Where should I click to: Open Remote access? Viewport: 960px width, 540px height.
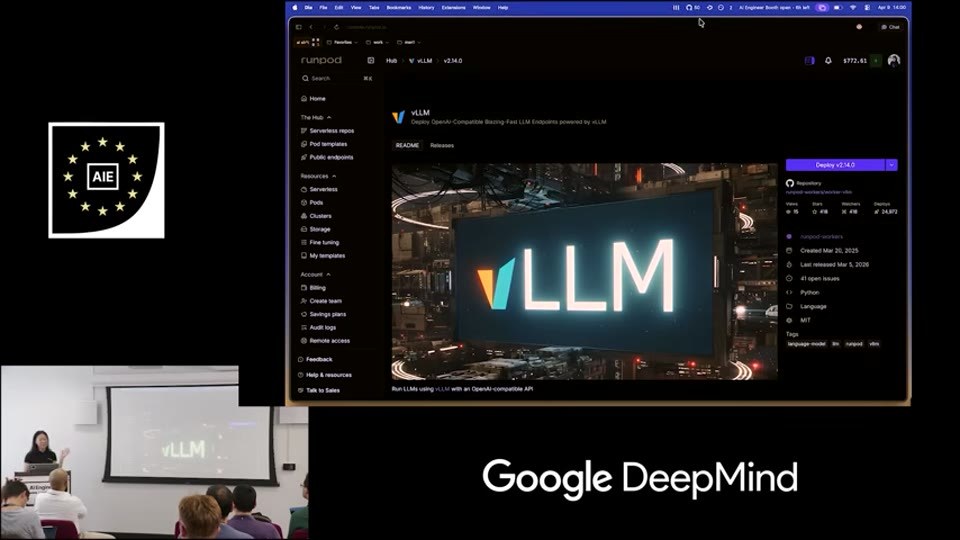tap(325, 341)
